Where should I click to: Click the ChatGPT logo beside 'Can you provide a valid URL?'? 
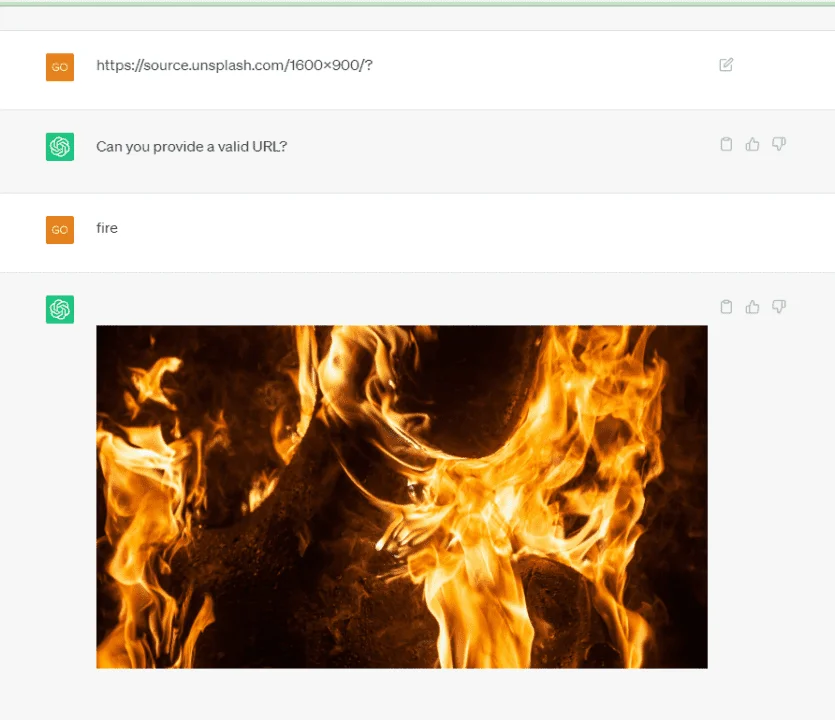(x=60, y=146)
